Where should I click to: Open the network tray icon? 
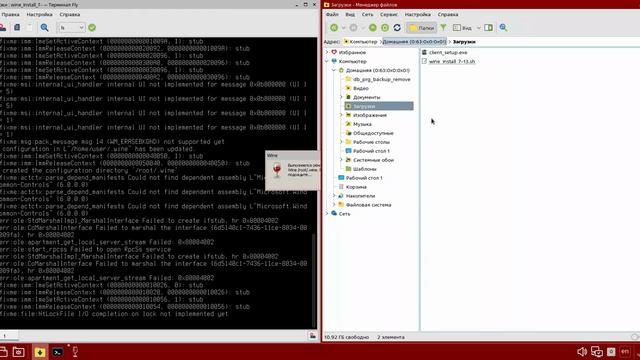click(x=597, y=352)
